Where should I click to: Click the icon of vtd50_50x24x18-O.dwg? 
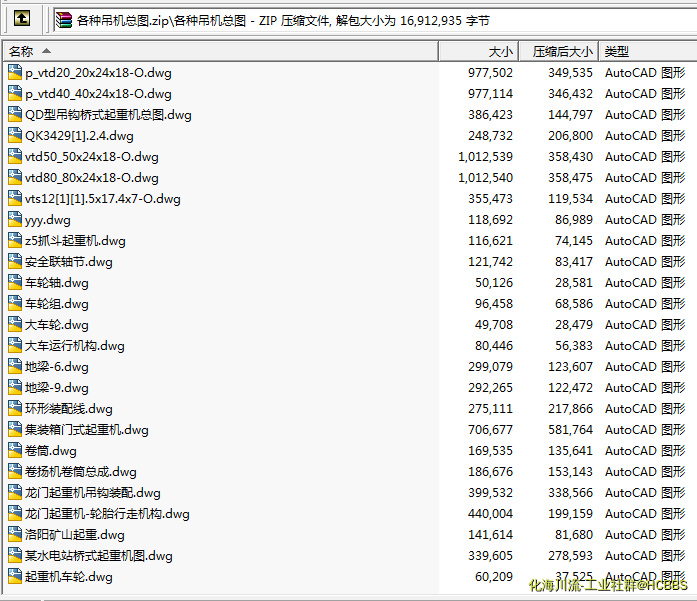(15, 156)
